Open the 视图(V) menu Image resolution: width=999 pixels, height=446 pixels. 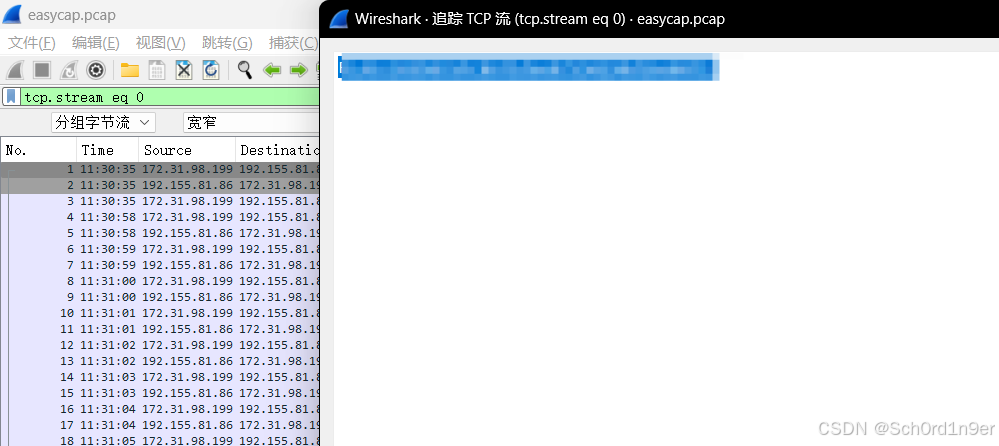pos(161,43)
